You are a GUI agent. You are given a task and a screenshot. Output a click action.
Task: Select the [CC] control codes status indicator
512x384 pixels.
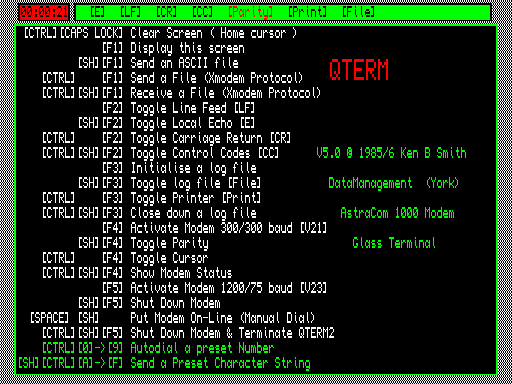tap(202, 12)
